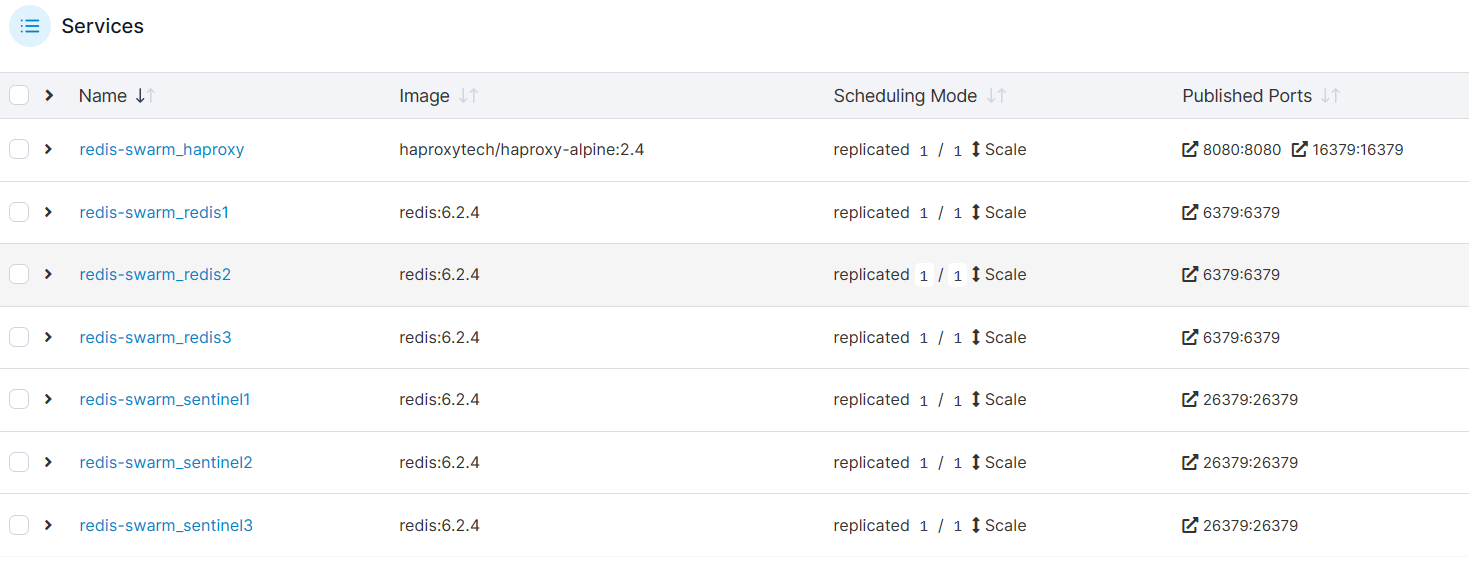Expand all rows using header chevron

click(x=48, y=96)
